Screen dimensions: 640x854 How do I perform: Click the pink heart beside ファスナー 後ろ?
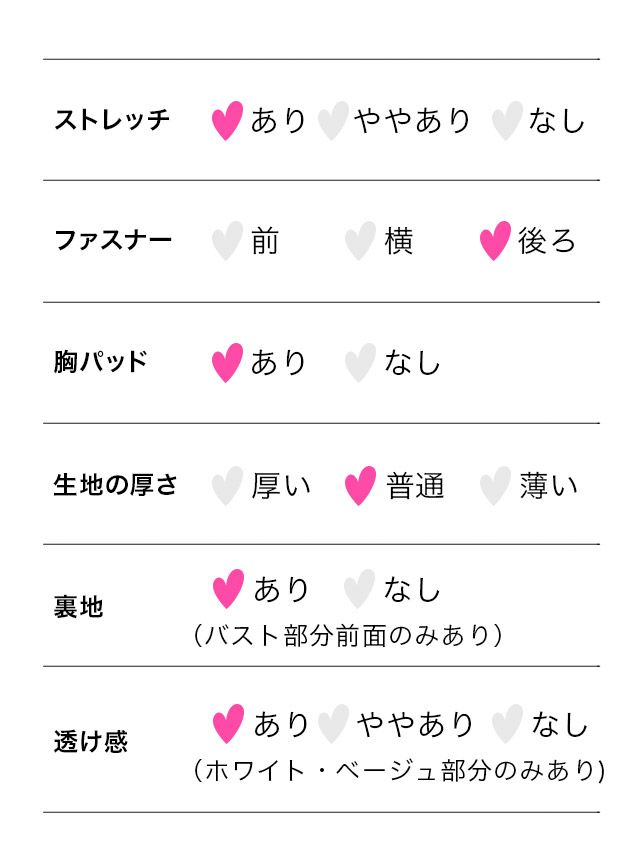pos(495,242)
